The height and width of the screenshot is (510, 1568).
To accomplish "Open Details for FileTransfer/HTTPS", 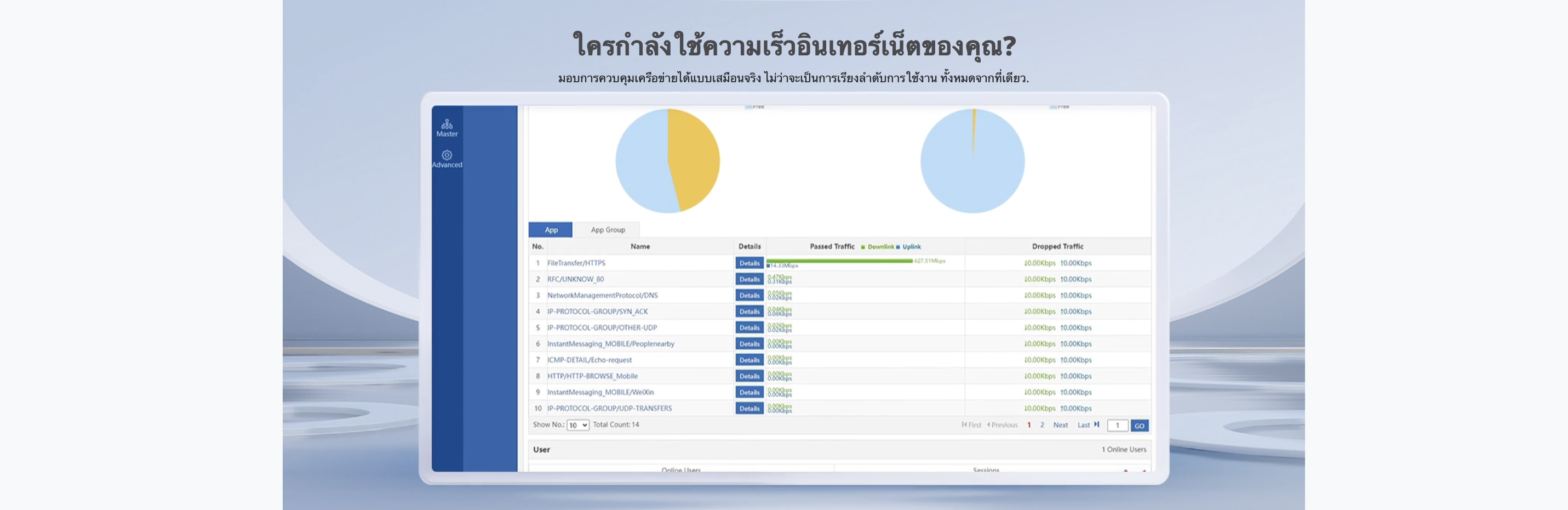I will click(749, 263).
